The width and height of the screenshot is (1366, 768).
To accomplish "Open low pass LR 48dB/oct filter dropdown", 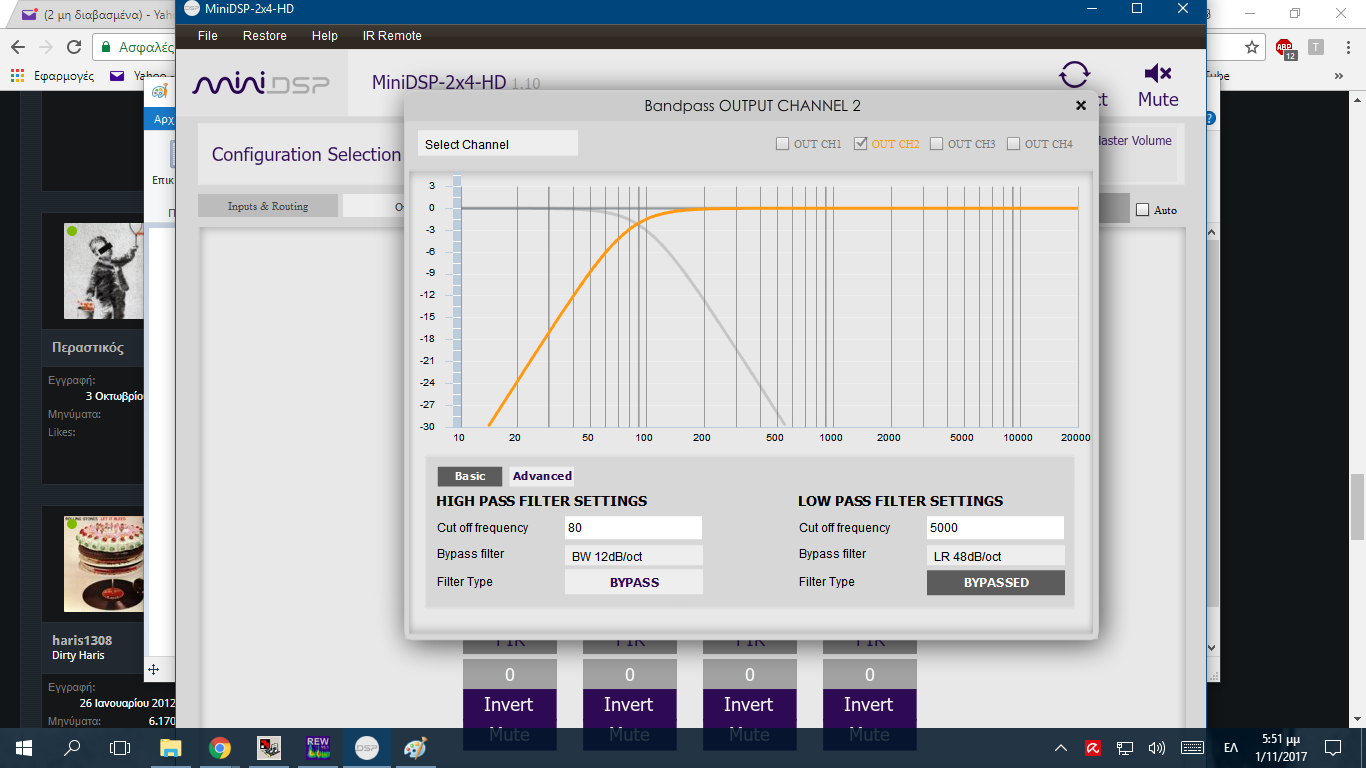I will coord(995,556).
